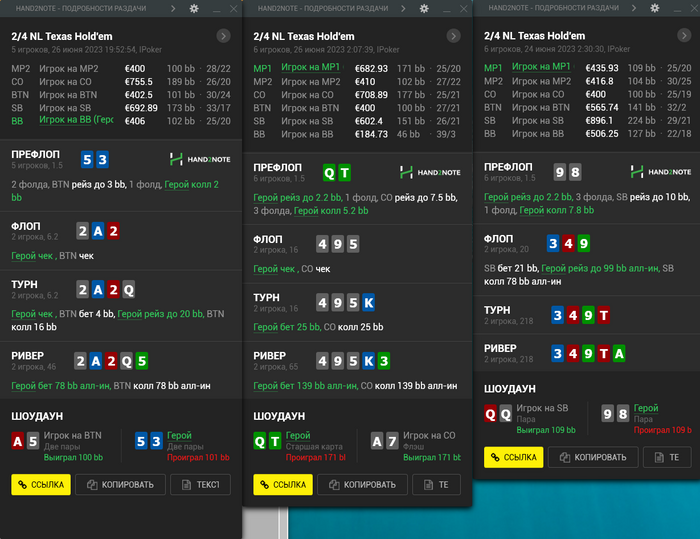
Task: Select 'Игрок на BTN' row with €565.74 stack
Action: pyautogui.click(x=588, y=107)
